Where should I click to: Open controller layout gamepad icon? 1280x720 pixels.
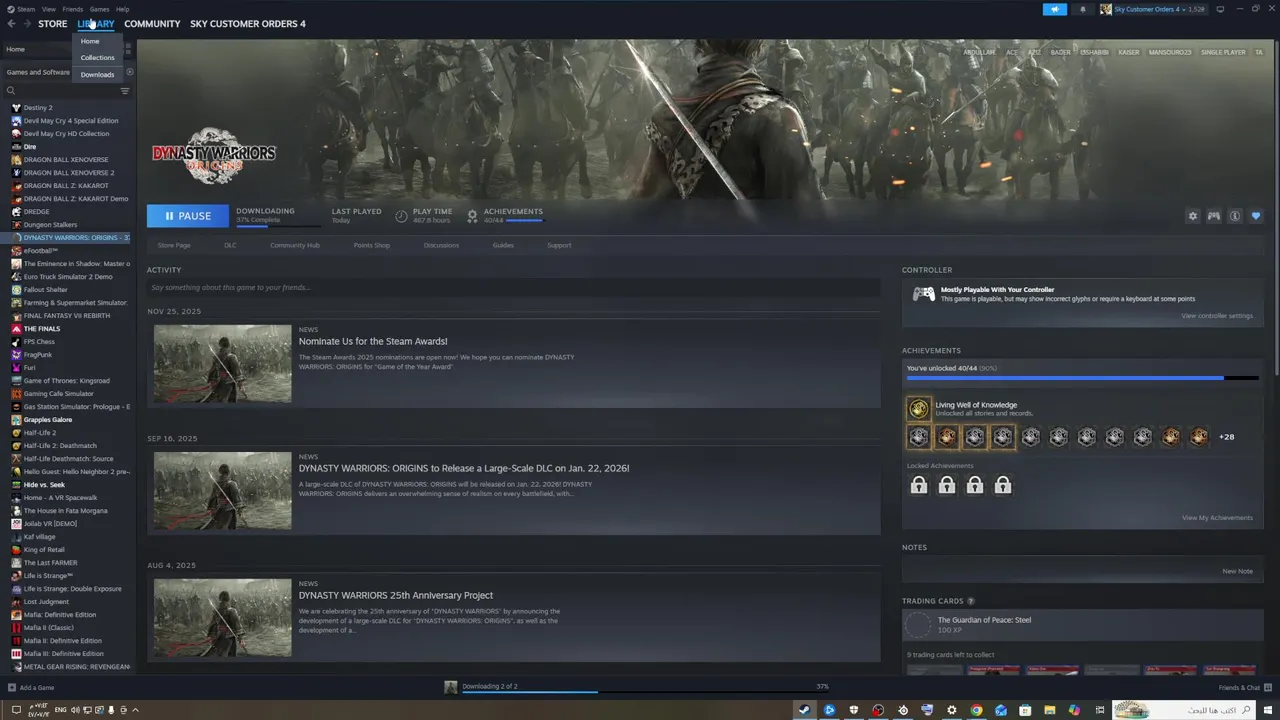tap(1214, 216)
